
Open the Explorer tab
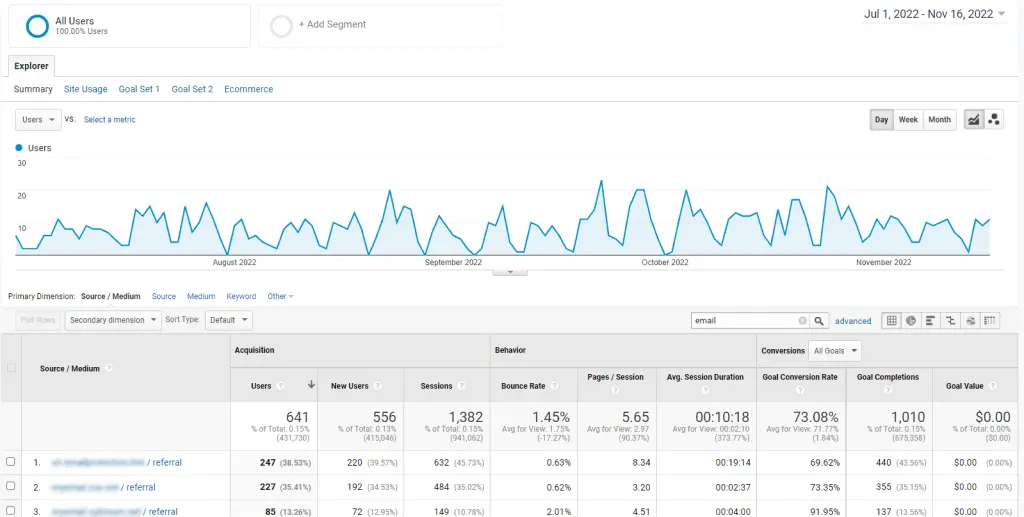[31, 67]
